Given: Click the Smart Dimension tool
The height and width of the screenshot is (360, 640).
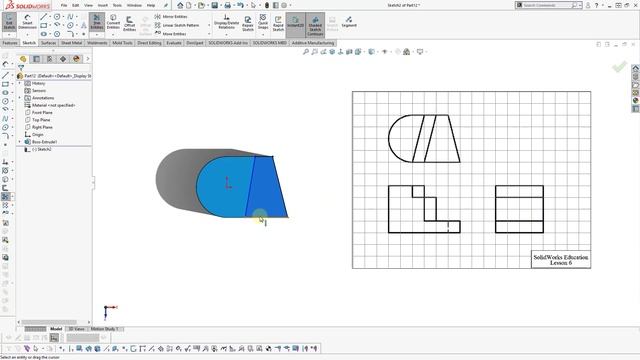Looking at the screenshot, I should [27, 22].
